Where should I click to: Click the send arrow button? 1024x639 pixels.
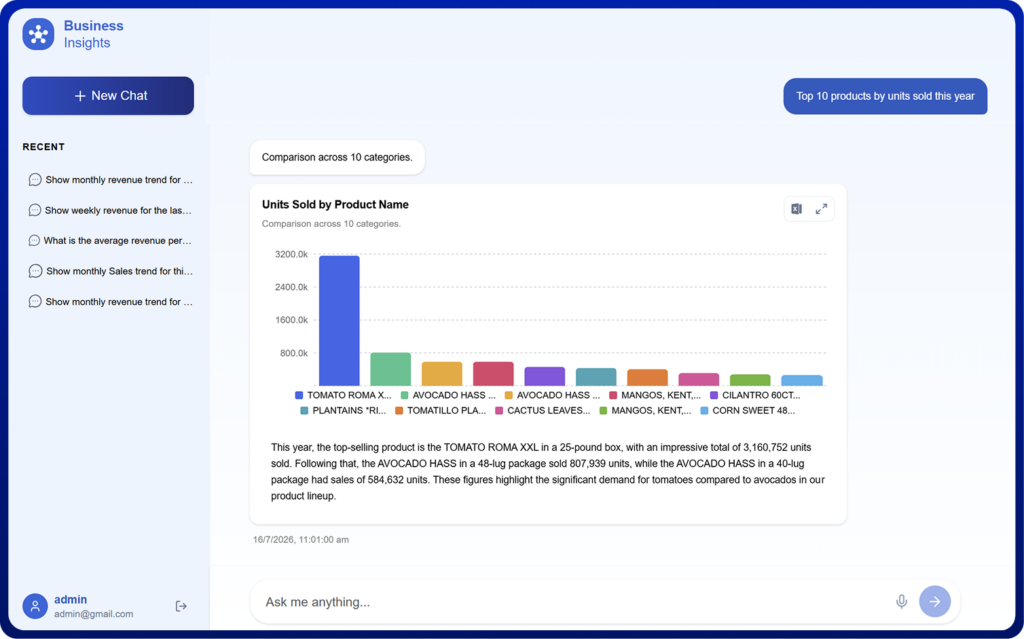(935, 601)
